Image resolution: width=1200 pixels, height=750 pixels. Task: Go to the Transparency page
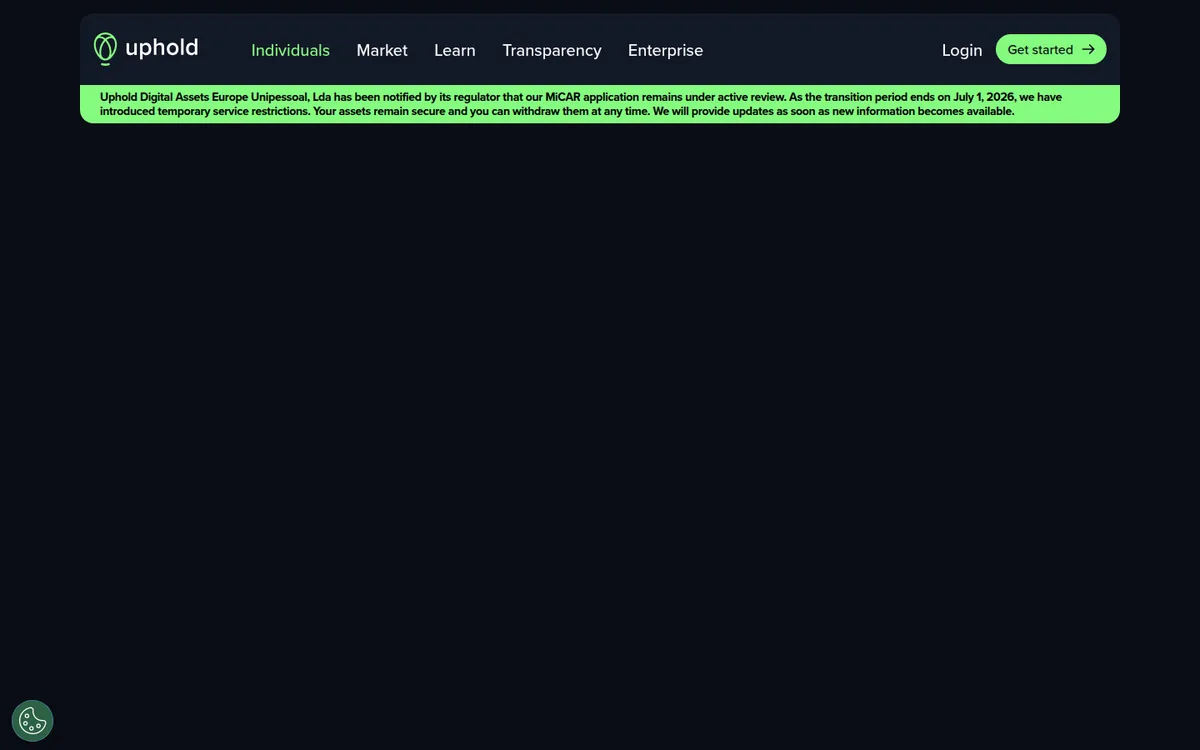pyautogui.click(x=552, y=50)
